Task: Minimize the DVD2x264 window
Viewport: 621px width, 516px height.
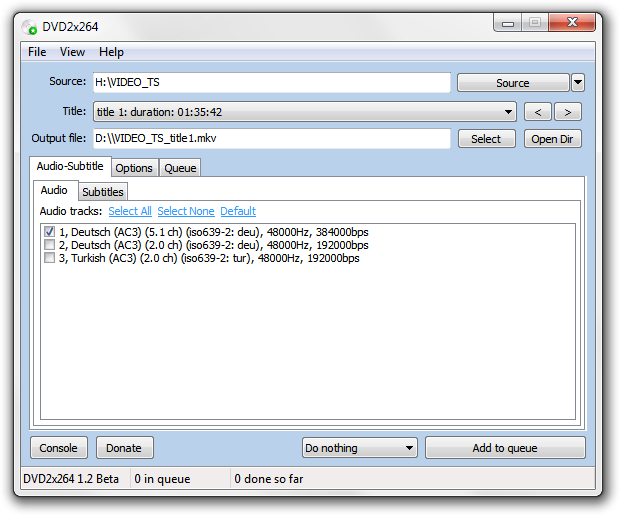Action: coord(508,23)
